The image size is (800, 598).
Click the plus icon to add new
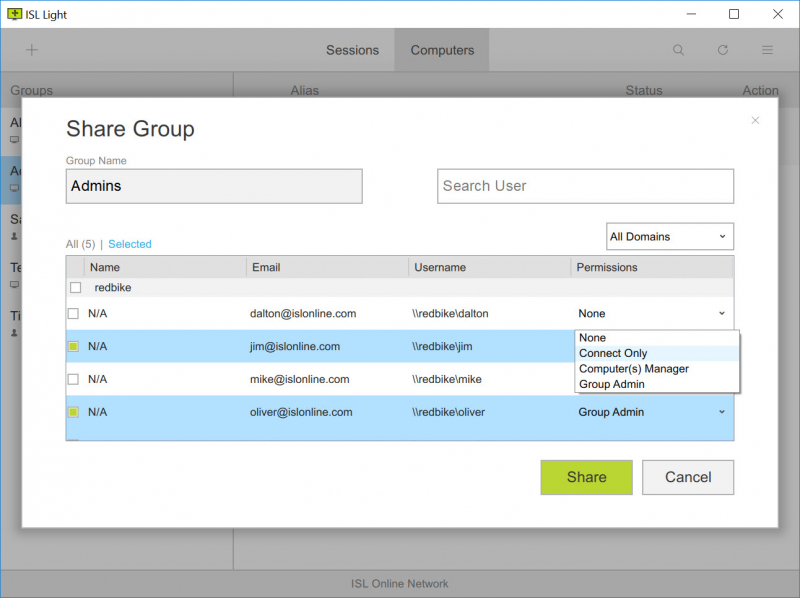(32, 49)
